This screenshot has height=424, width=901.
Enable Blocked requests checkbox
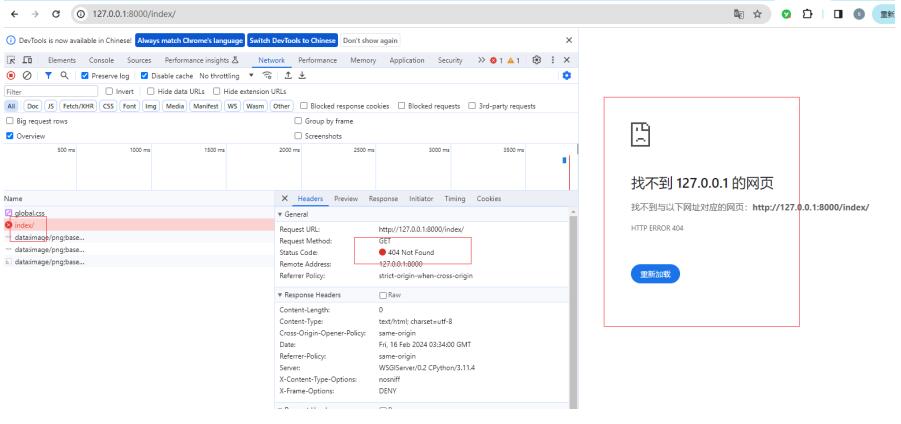[402, 106]
